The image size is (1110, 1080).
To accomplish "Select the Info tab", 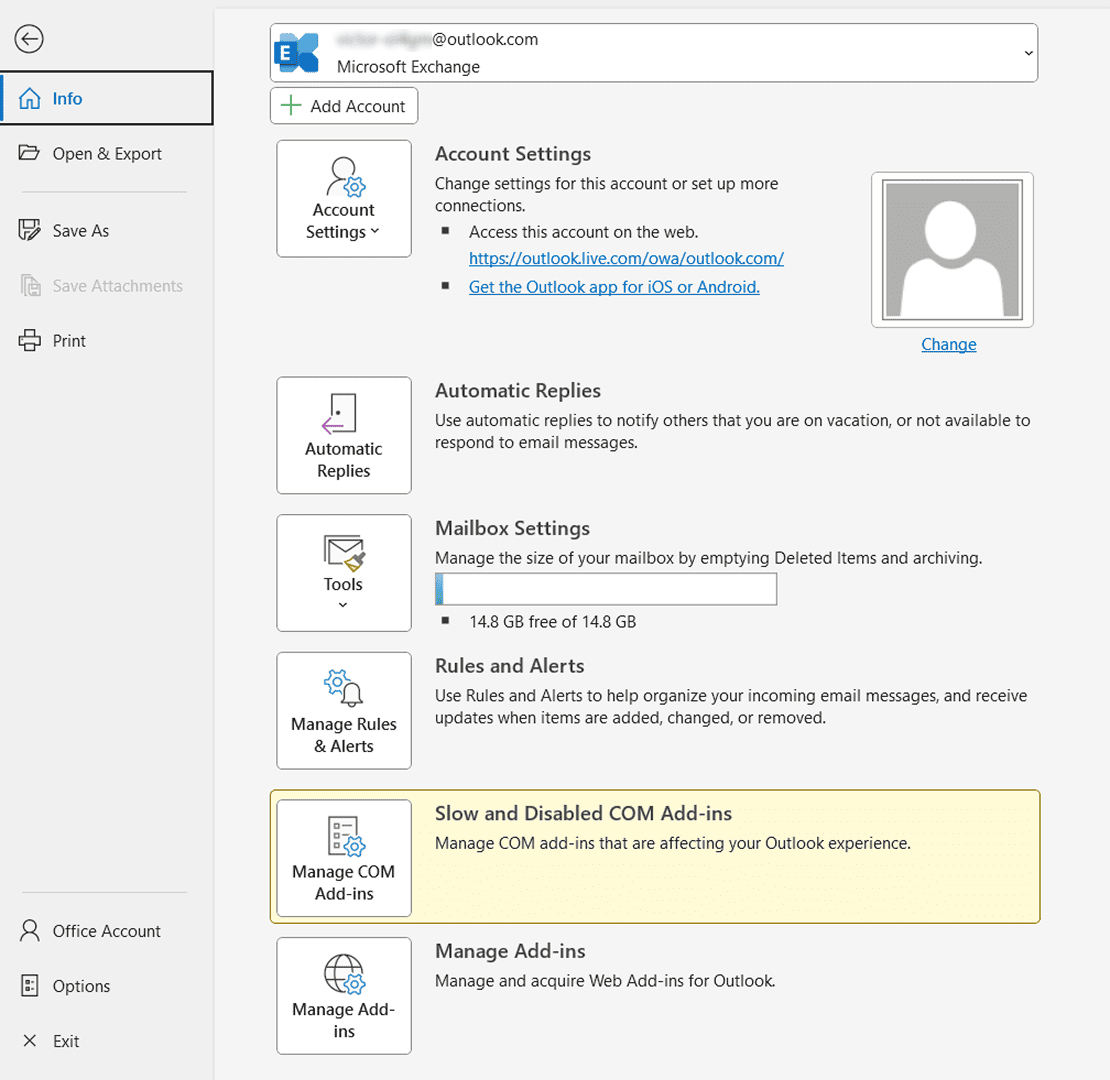I will tap(67, 98).
